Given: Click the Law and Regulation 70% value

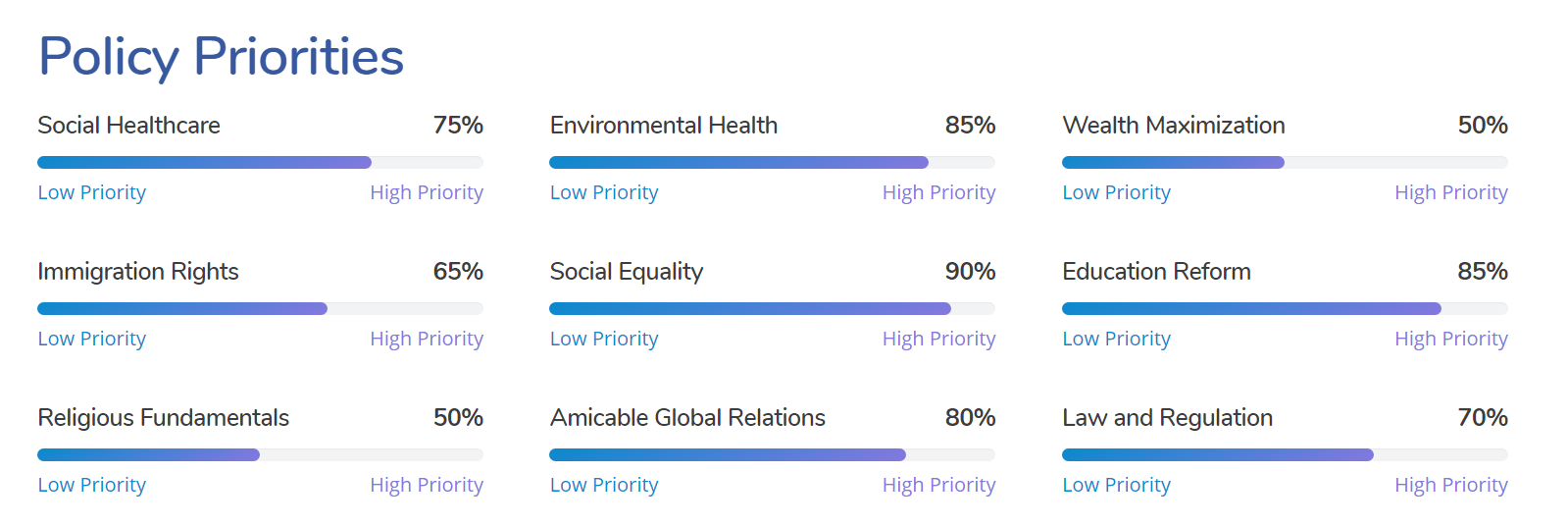Looking at the screenshot, I should (1483, 418).
